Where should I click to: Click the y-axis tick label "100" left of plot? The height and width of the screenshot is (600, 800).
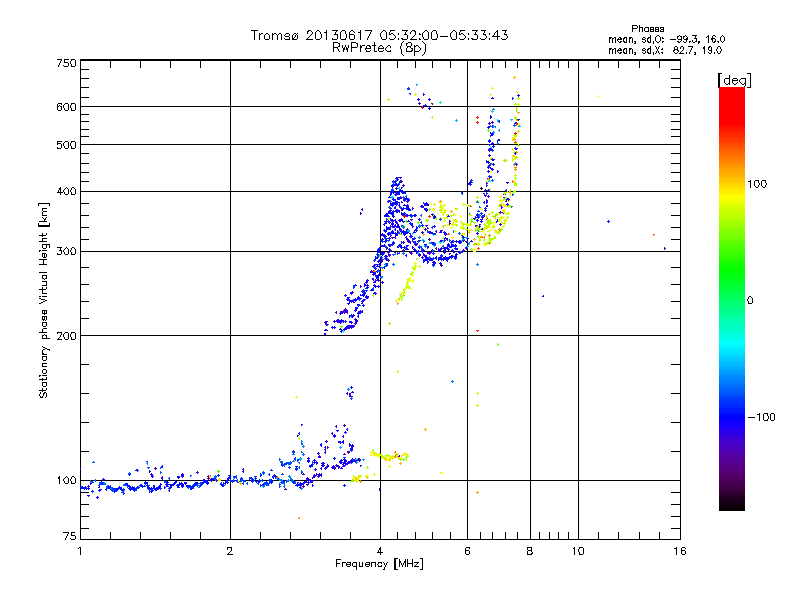(x=66, y=480)
